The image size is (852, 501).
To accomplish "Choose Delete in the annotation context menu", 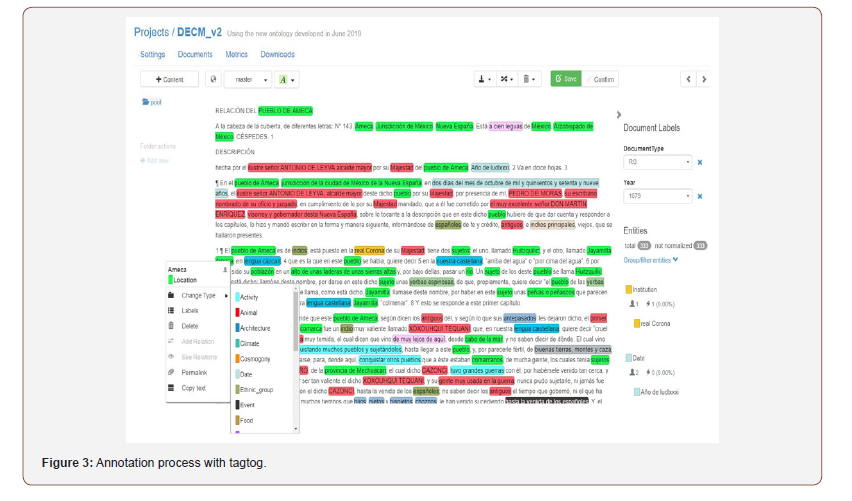I will 189,326.
